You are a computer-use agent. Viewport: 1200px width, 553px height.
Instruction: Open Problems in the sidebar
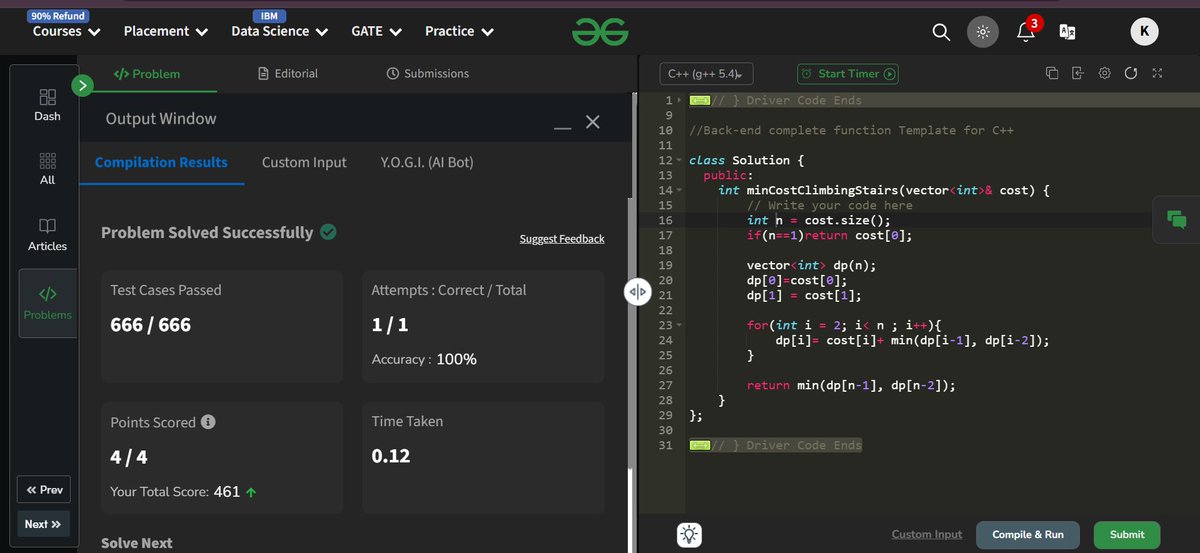(x=47, y=303)
